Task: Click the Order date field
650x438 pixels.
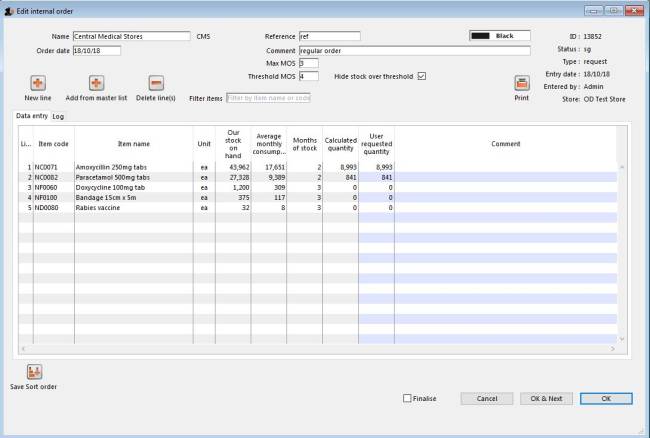Action: click(96, 50)
